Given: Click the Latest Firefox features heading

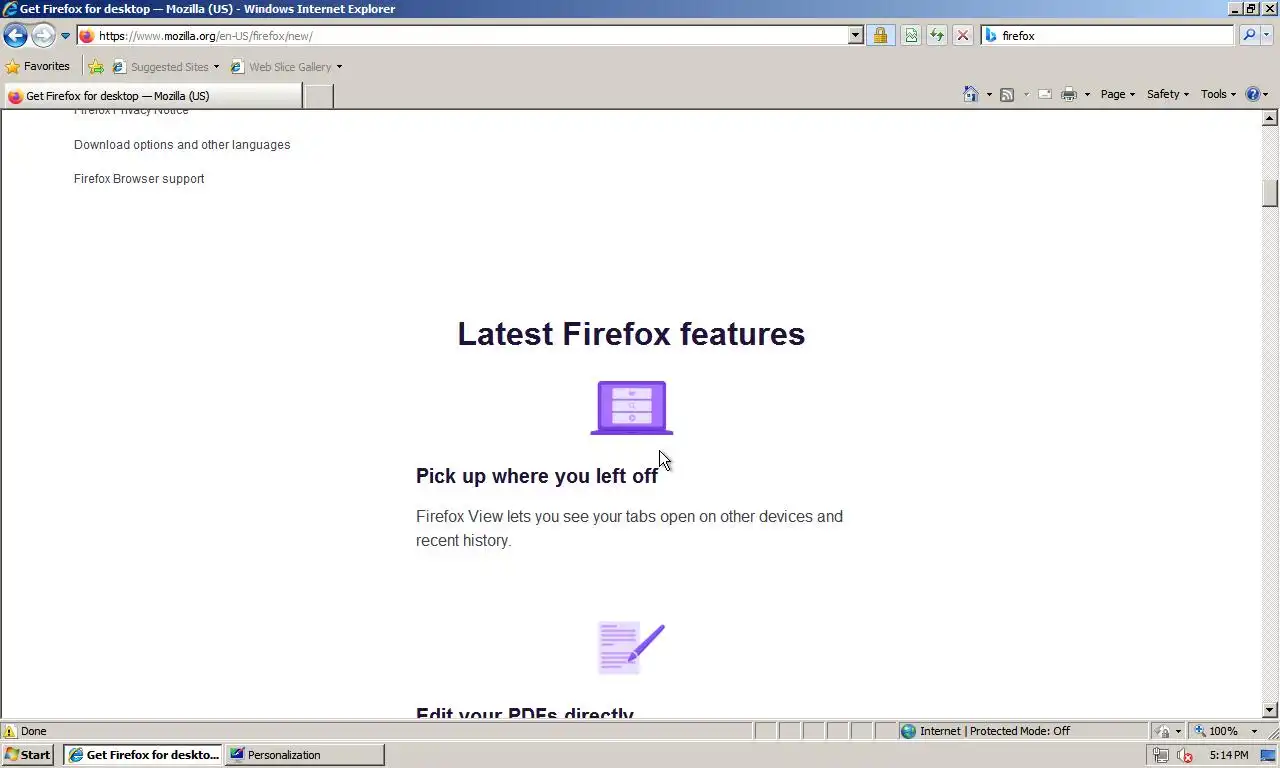Looking at the screenshot, I should (x=631, y=334).
